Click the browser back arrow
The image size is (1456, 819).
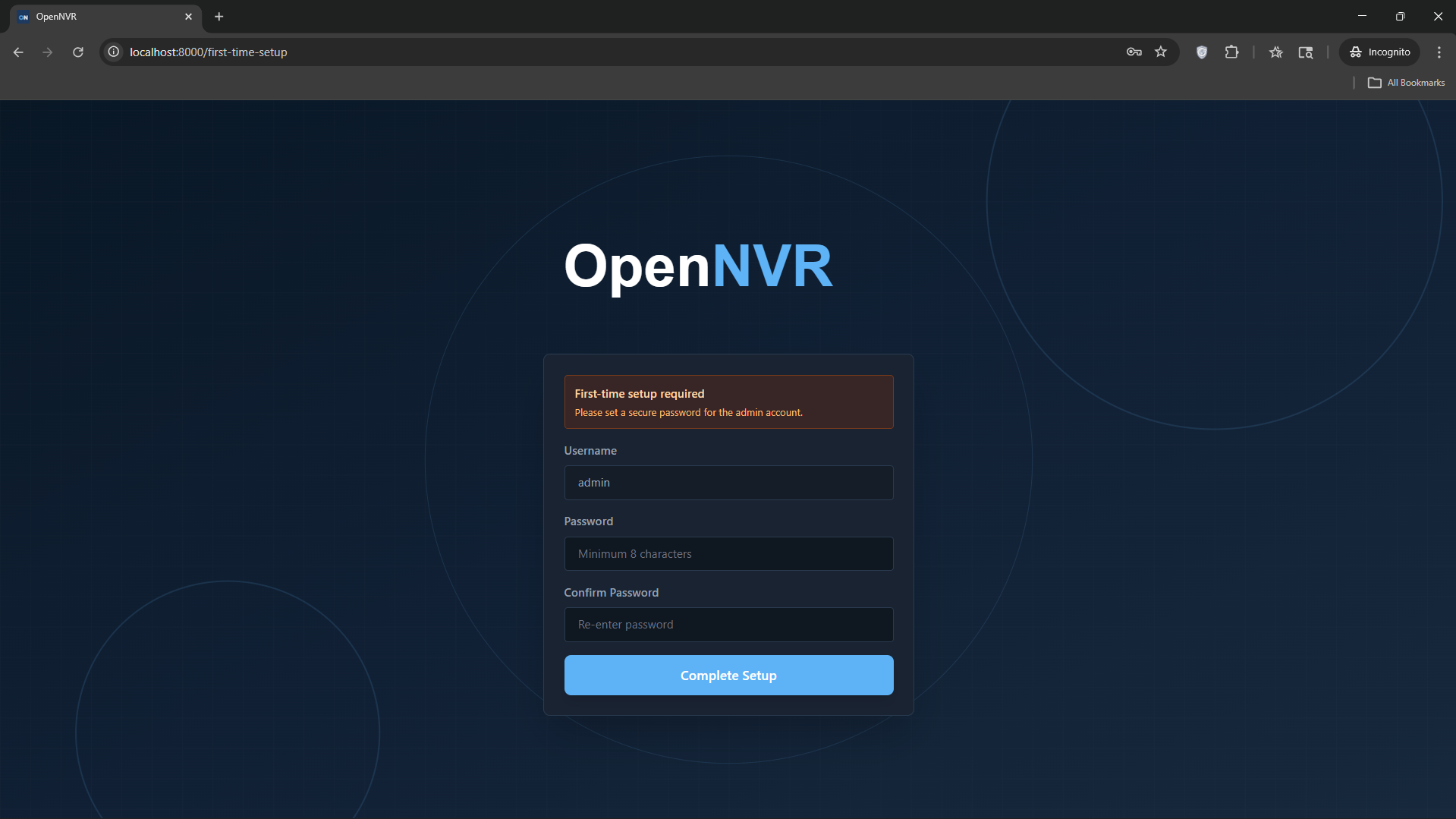(18, 52)
